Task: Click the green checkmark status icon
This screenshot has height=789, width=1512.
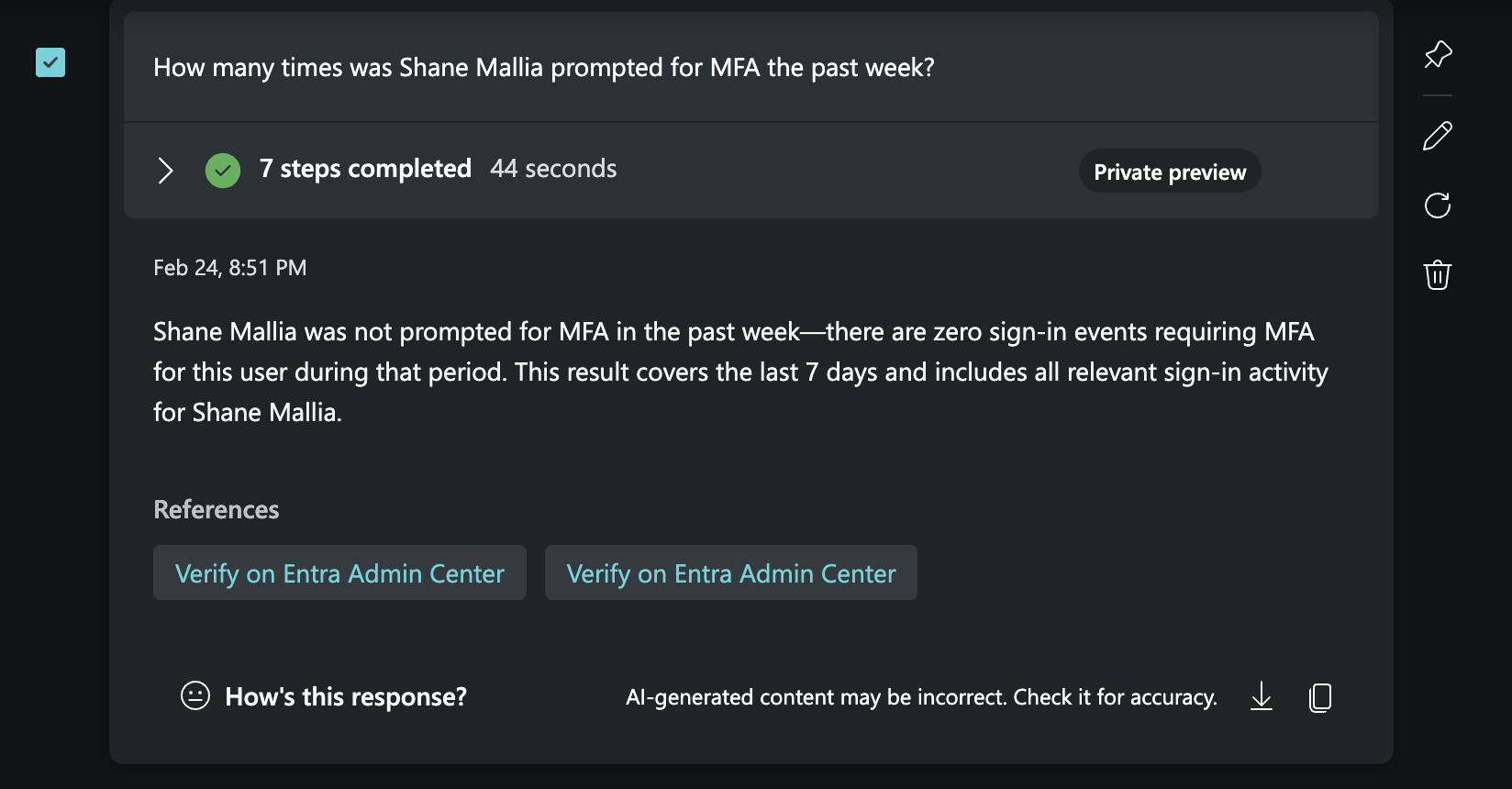Action: point(223,171)
